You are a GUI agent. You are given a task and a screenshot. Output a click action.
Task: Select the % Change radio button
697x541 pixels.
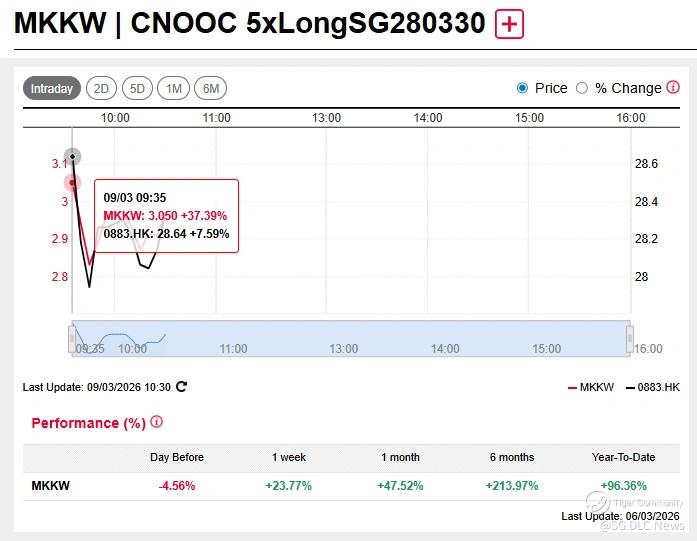582,88
